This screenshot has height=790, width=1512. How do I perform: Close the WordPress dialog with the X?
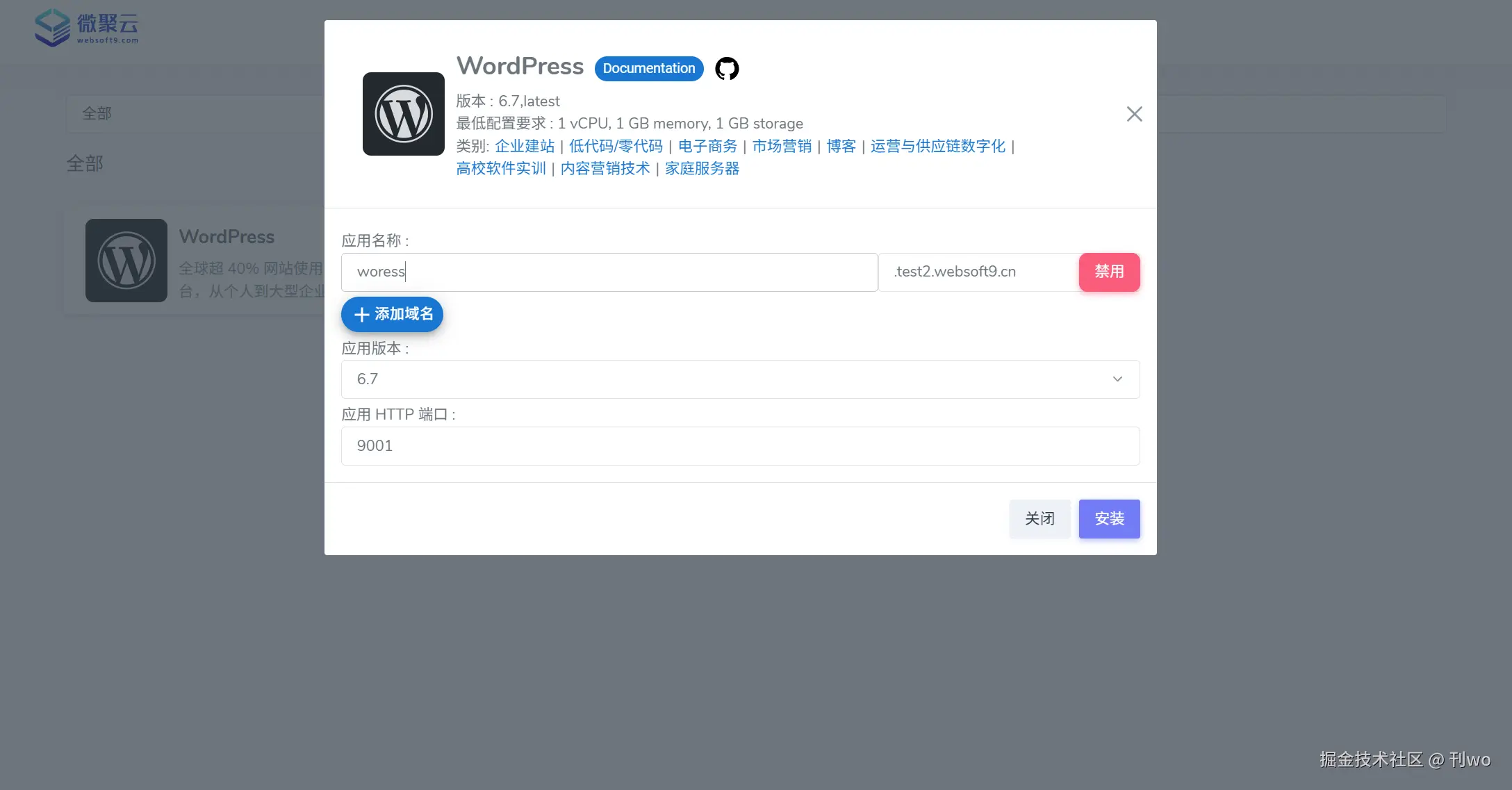1133,113
